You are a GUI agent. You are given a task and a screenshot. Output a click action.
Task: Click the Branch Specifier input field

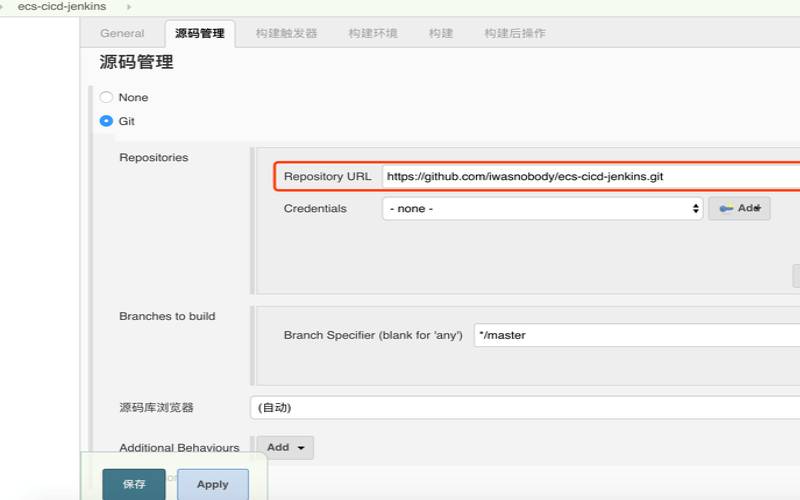[637, 335]
